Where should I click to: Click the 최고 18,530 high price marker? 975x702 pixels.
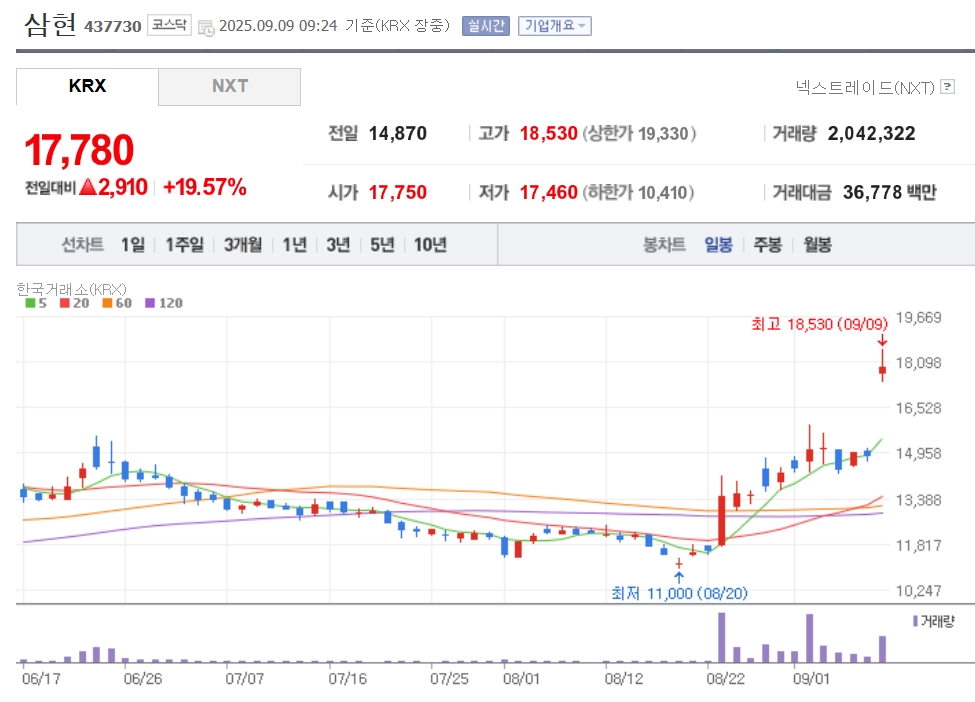coord(819,324)
